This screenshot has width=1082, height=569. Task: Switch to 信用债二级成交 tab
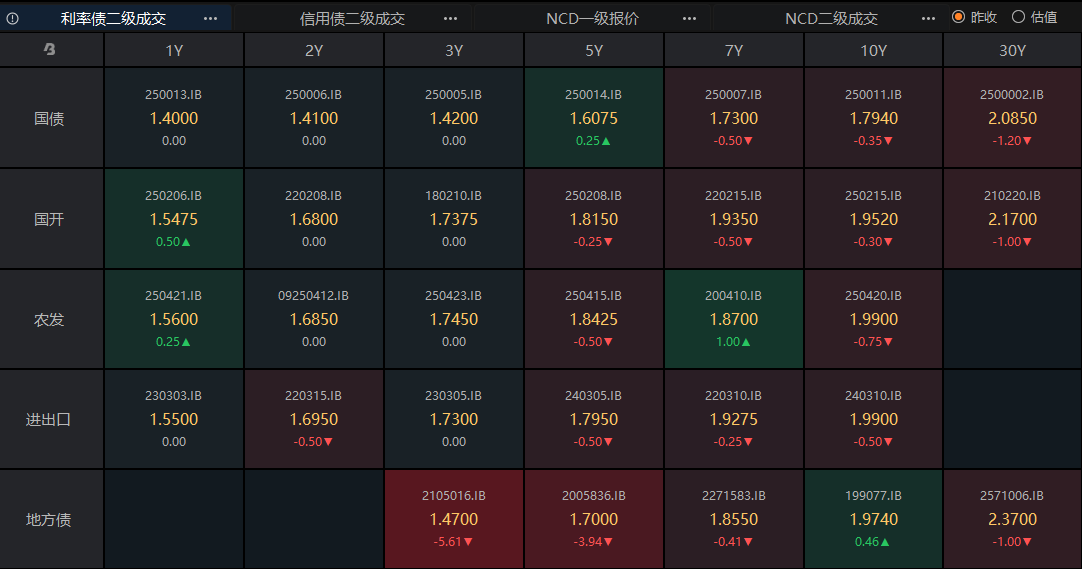point(352,19)
